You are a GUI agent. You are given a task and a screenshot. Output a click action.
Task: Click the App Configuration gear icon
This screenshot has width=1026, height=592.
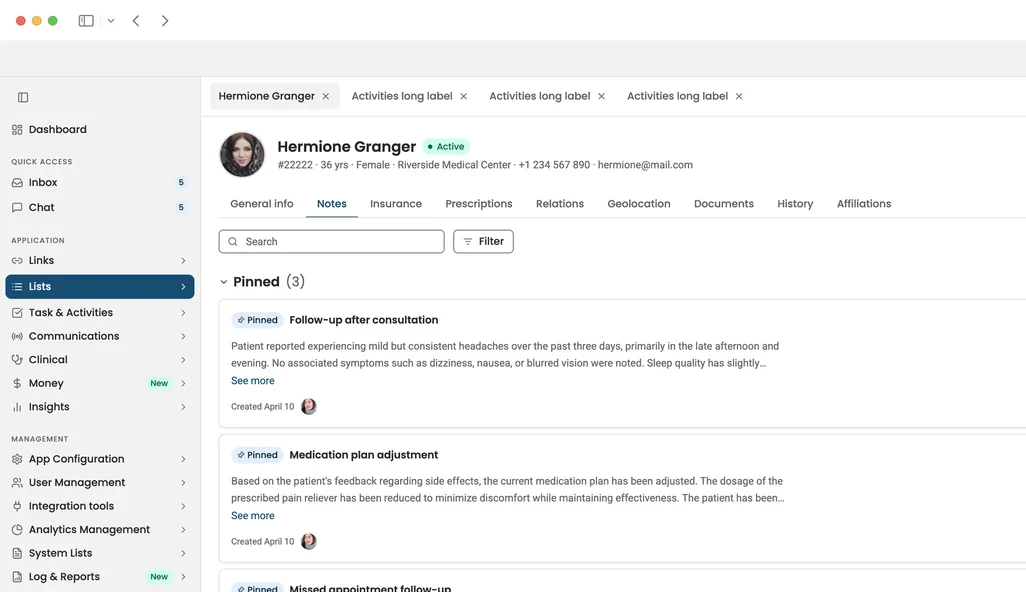click(17, 459)
